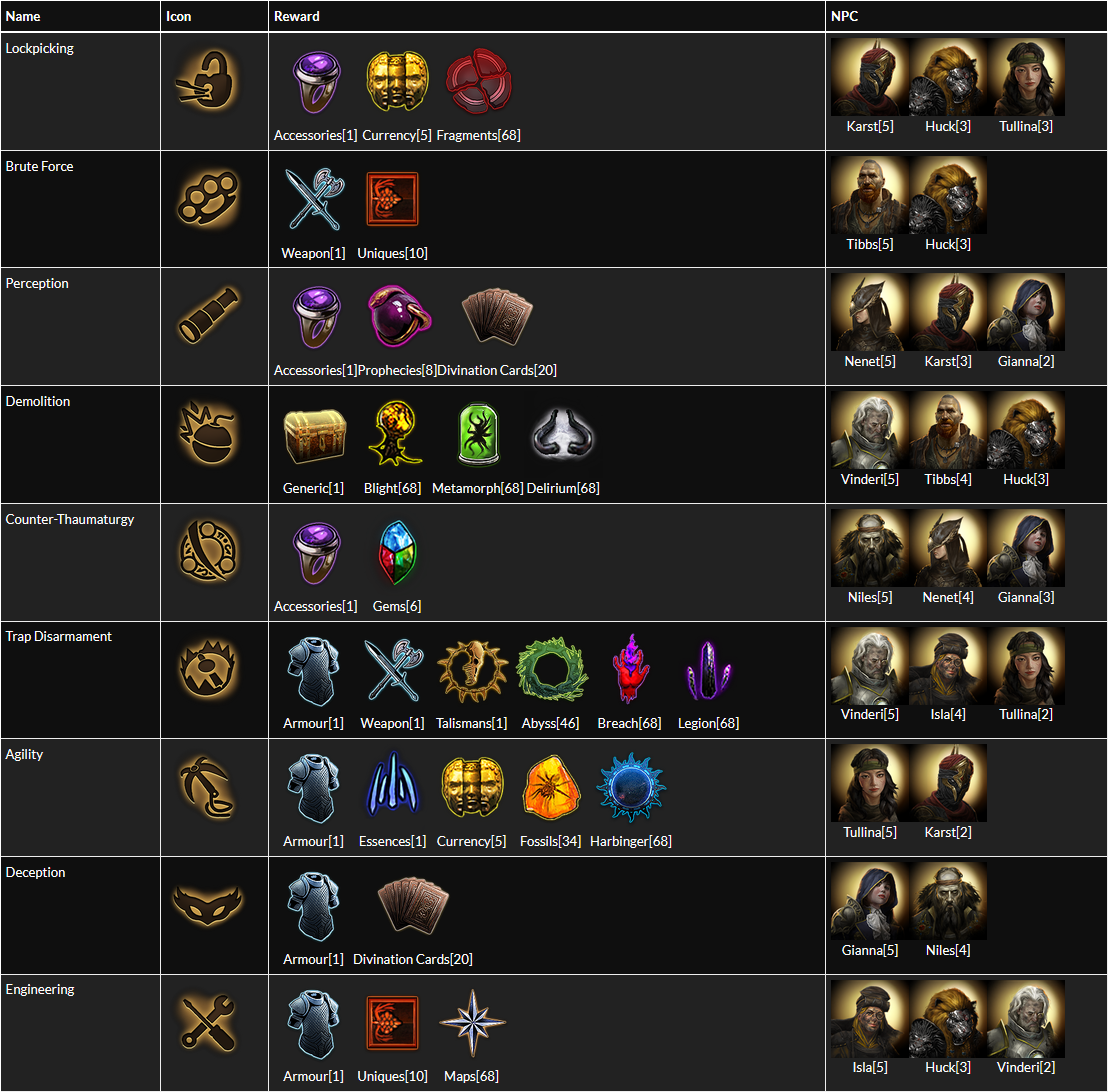Open the Prophecies[8] text link
Image resolution: width=1108 pixels, height=1092 pixels.
(x=397, y=370)
